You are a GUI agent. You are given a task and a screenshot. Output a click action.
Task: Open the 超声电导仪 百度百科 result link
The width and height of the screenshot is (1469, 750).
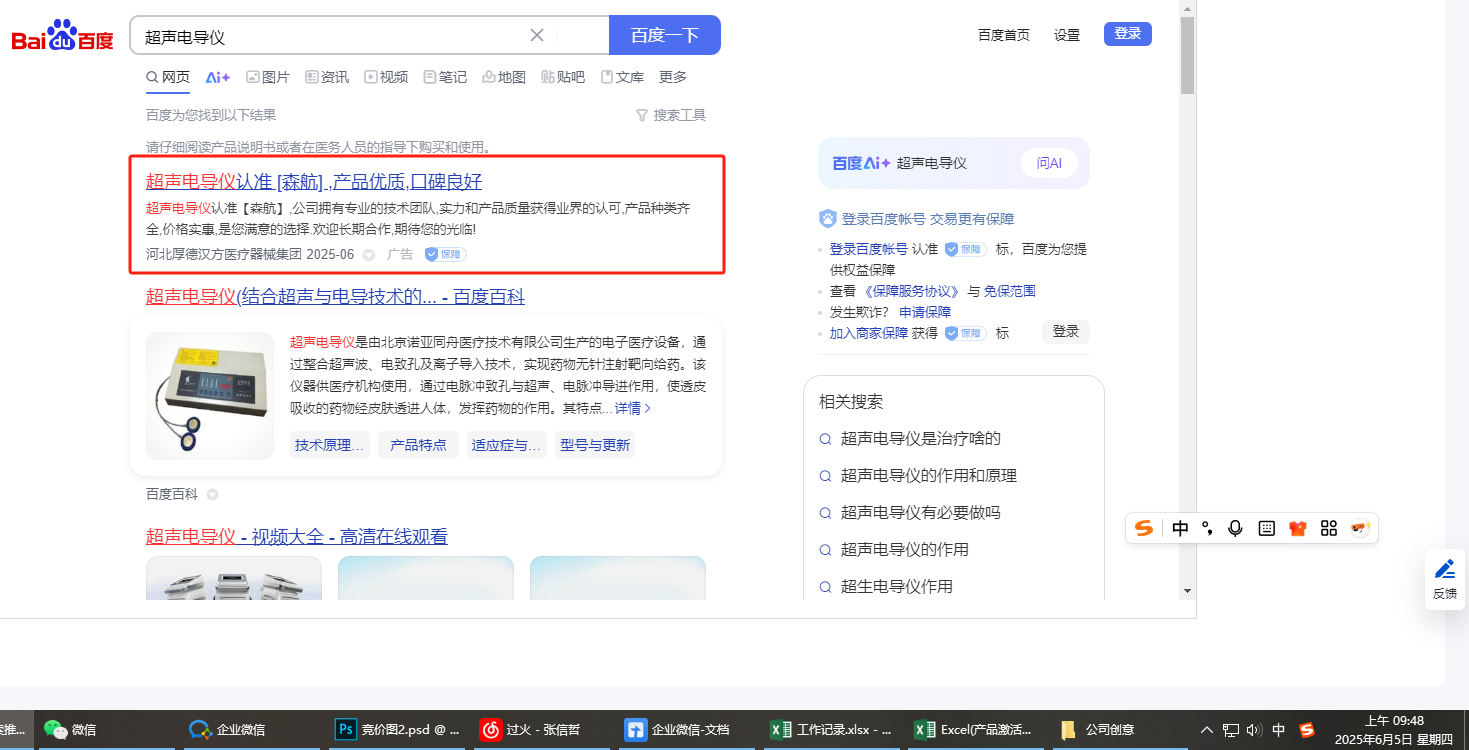click(335, 296)
